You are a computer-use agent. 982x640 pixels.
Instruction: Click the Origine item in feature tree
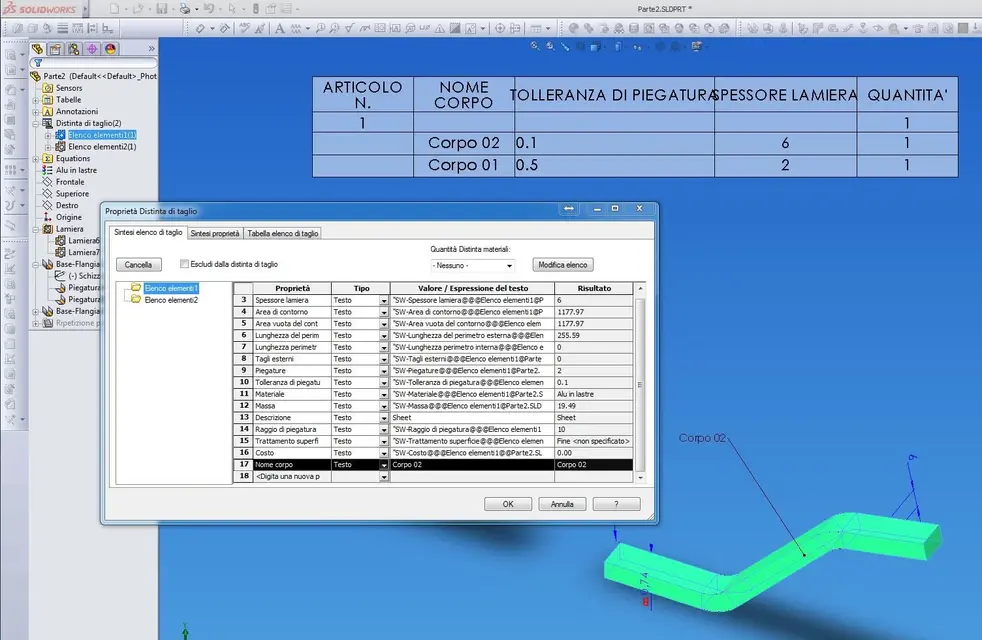point(69,217)
